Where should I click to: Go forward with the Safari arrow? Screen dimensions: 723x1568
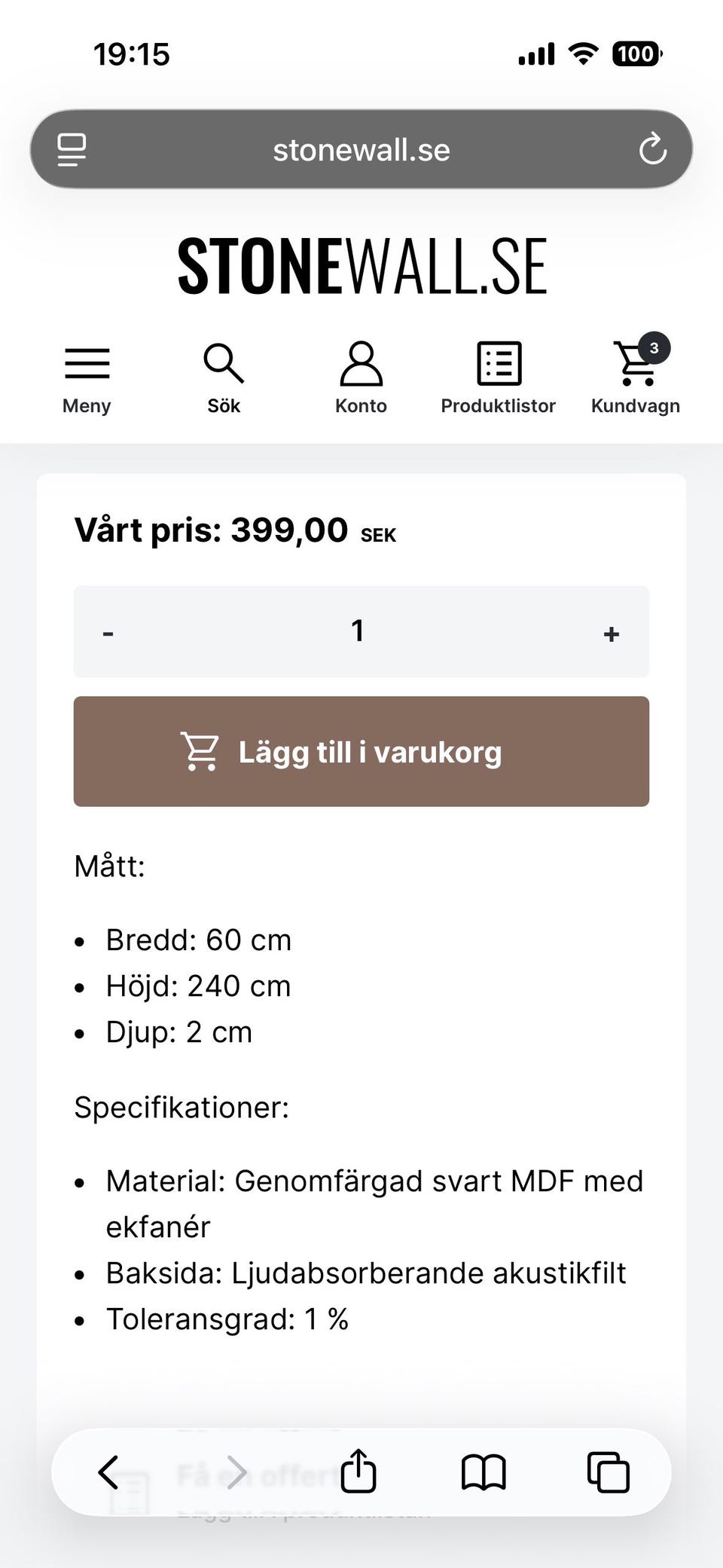(x=236, y=1472)
